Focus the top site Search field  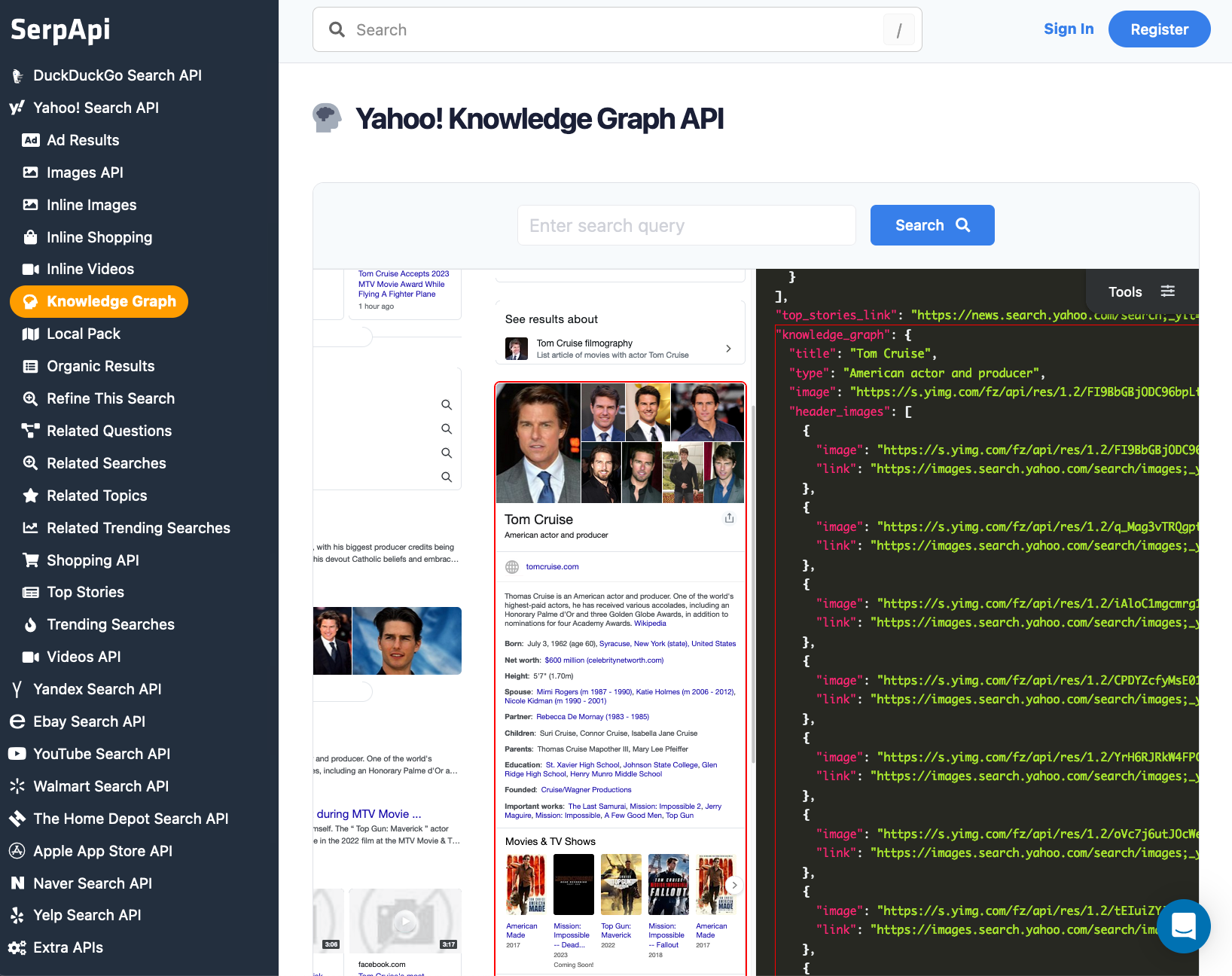618,29
